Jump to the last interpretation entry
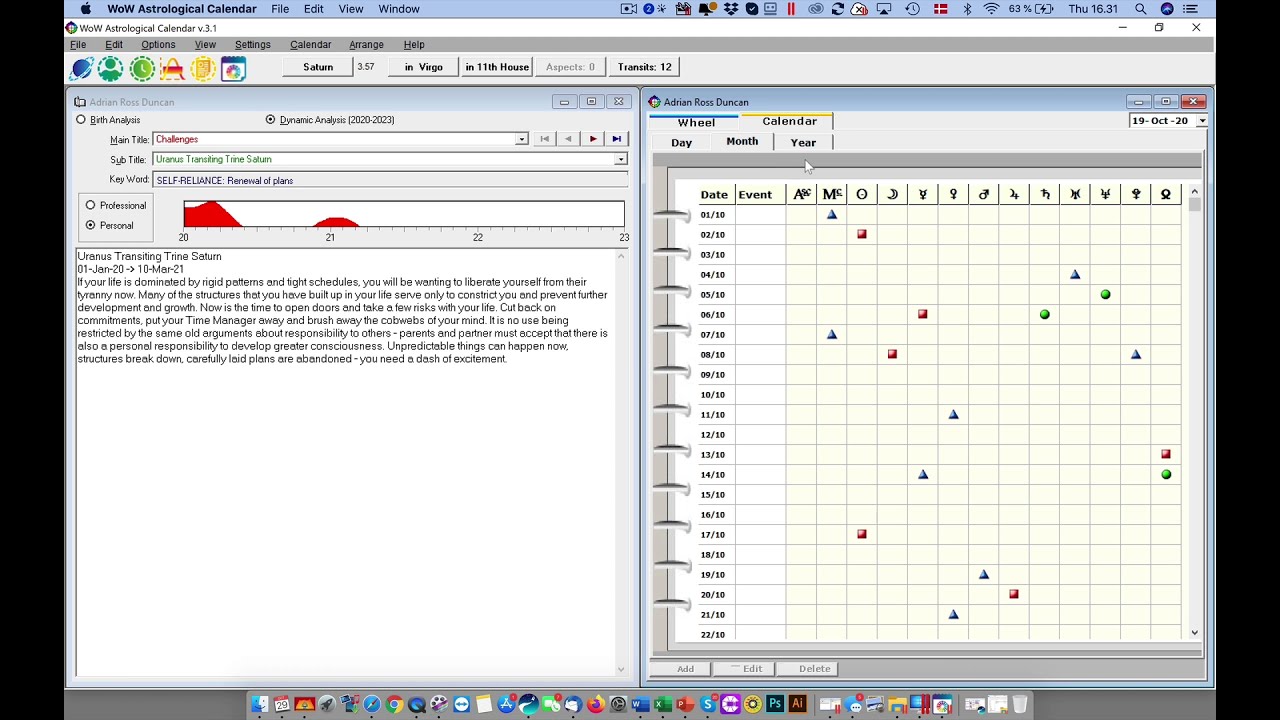Viewport: 1280px width, 720px height. tap(617, 139)
